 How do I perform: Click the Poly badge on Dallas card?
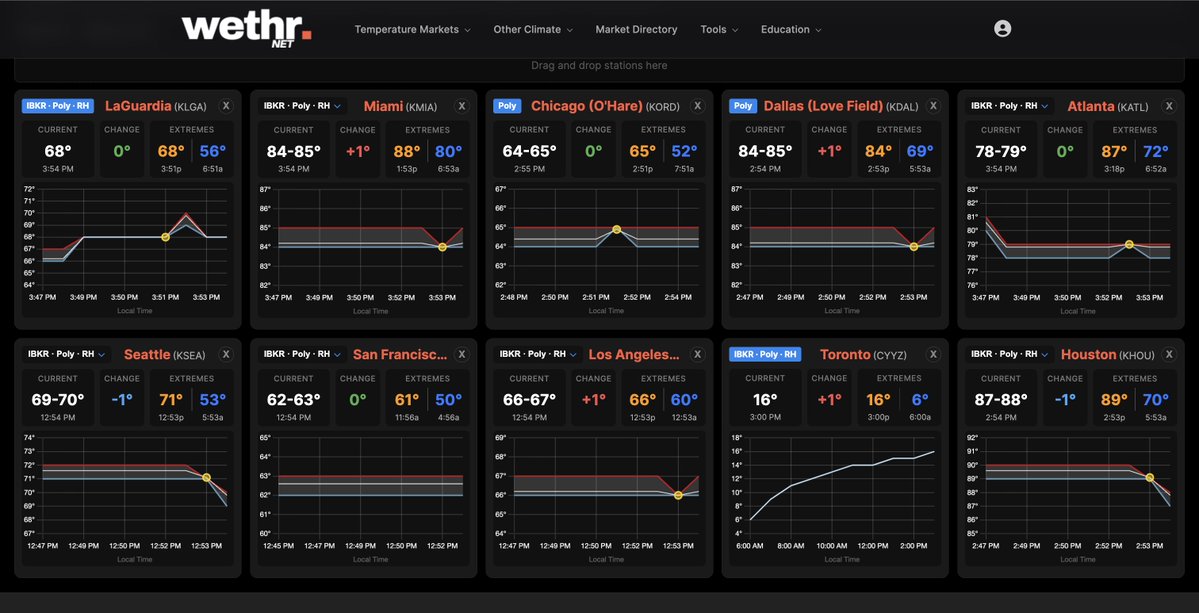pos(742,105)
